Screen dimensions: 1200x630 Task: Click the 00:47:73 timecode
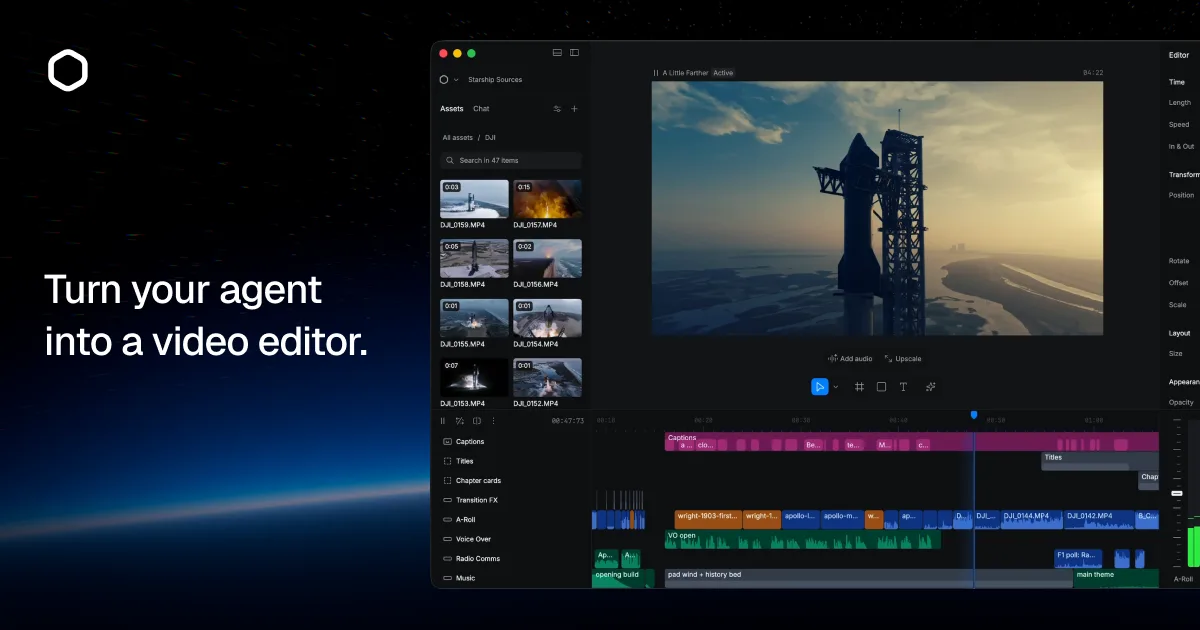click(x=568, y=421)
